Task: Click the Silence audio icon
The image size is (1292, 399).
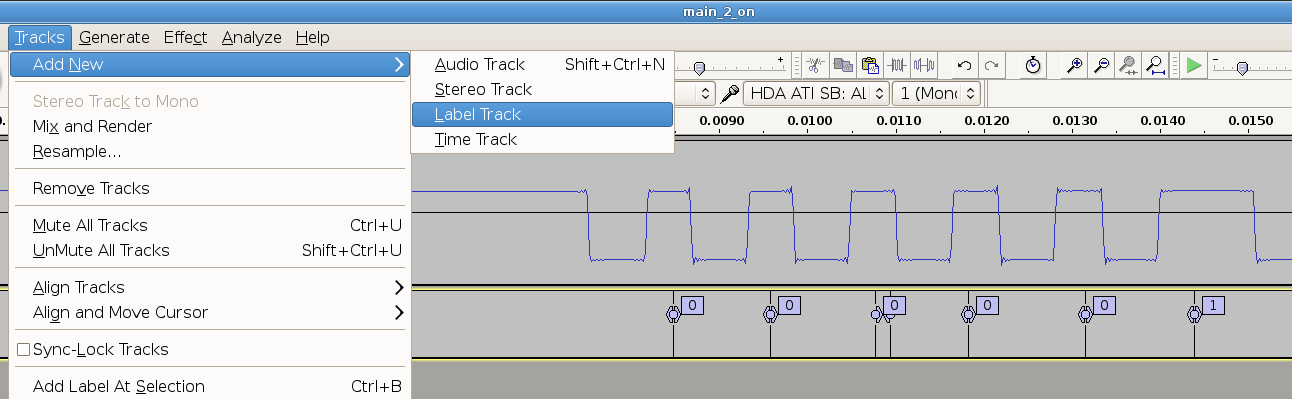Action: pos(924,65)
